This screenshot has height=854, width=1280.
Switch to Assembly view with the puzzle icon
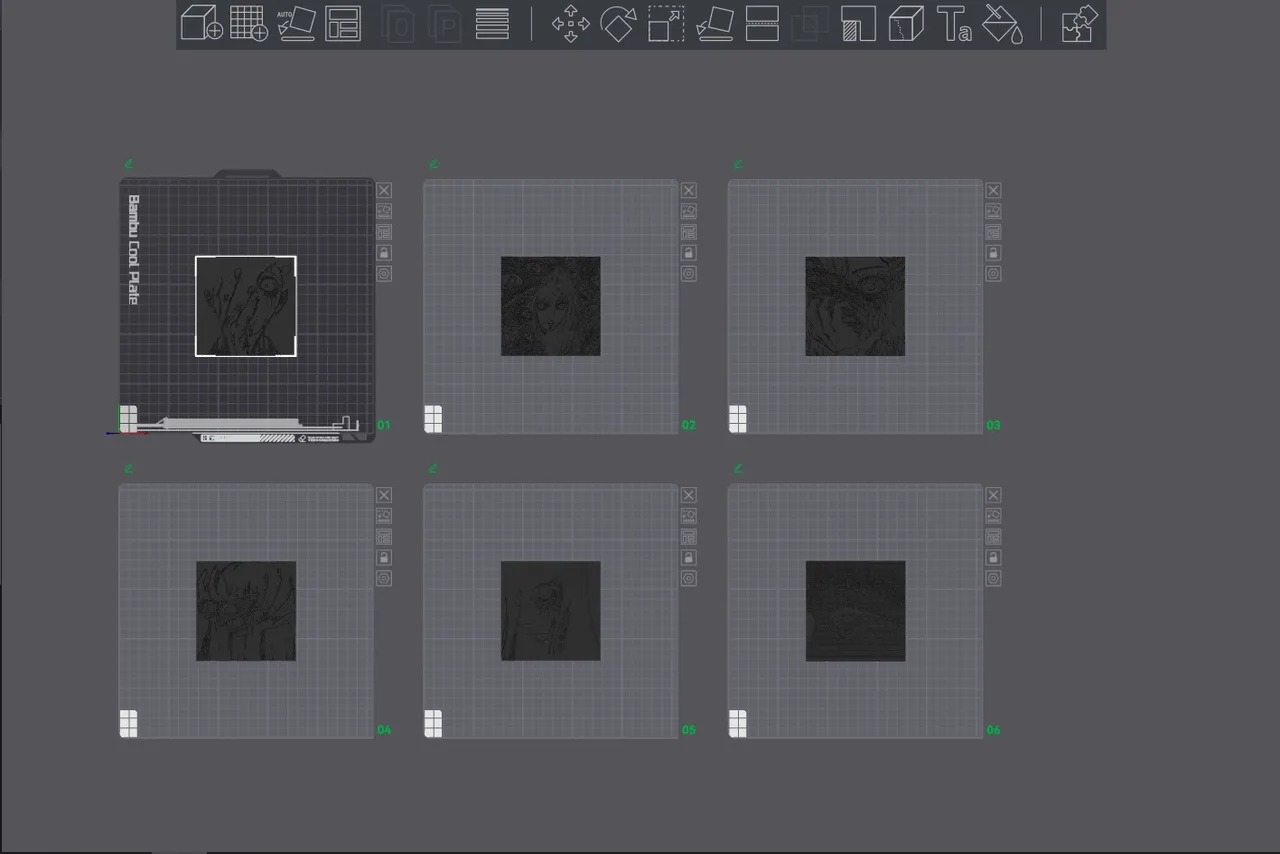tap(1077, 25)
